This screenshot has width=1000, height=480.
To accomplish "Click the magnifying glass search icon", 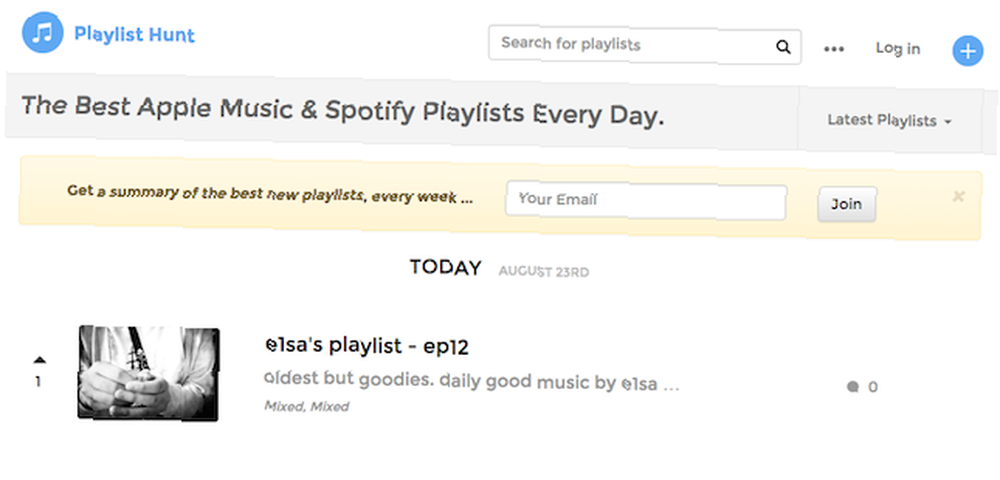I will 783,47.
